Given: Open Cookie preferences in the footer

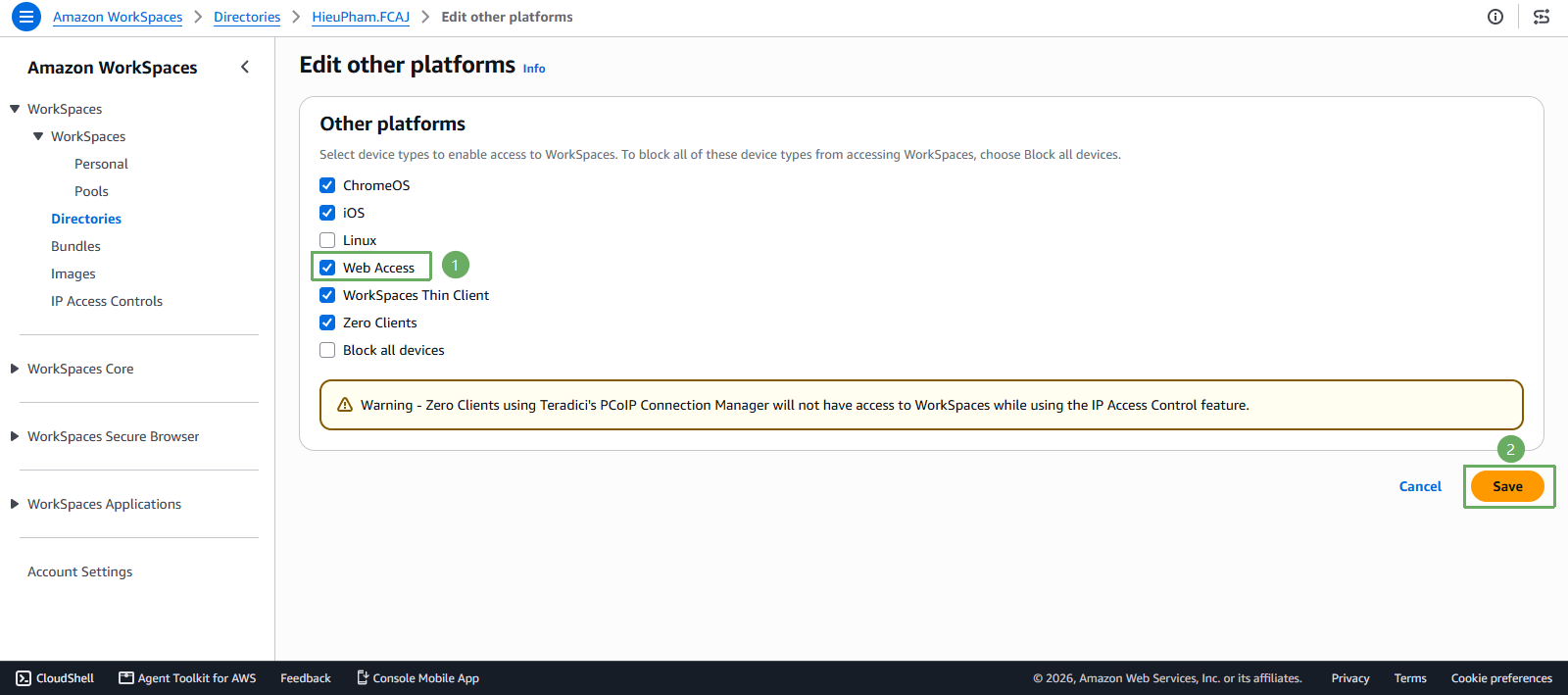Looking at the screenshot, I should 1501,678.
